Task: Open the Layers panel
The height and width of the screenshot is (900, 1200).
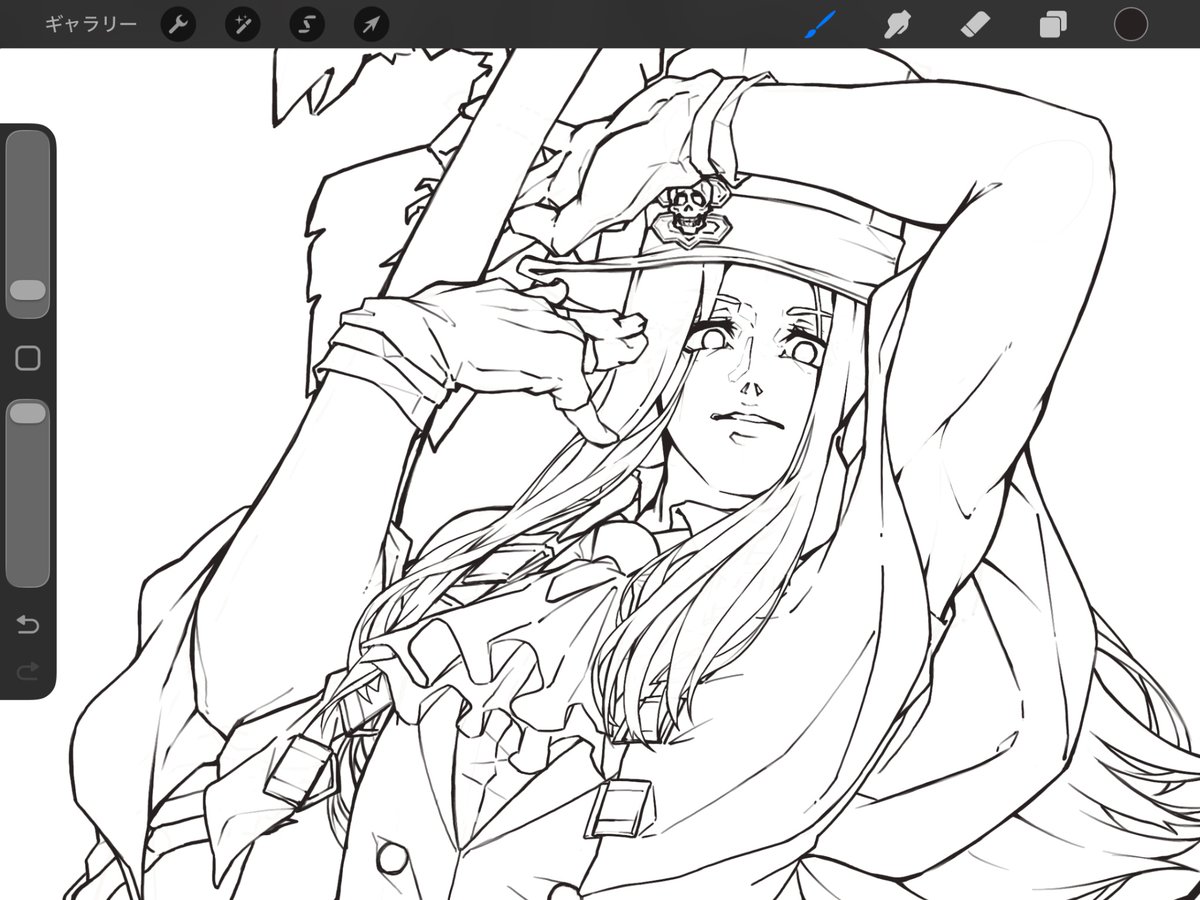Action: (1053, 24)
